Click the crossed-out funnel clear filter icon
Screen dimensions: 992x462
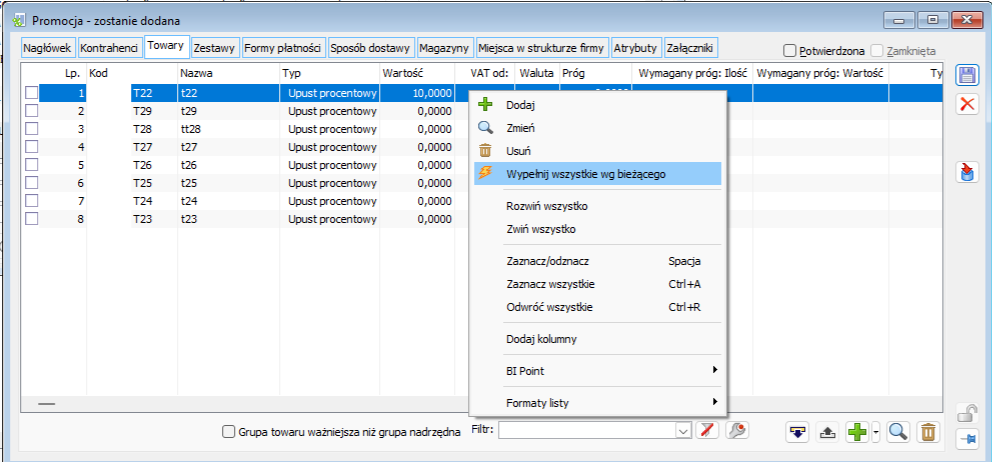pyautogui.click(x=707, y=430)
